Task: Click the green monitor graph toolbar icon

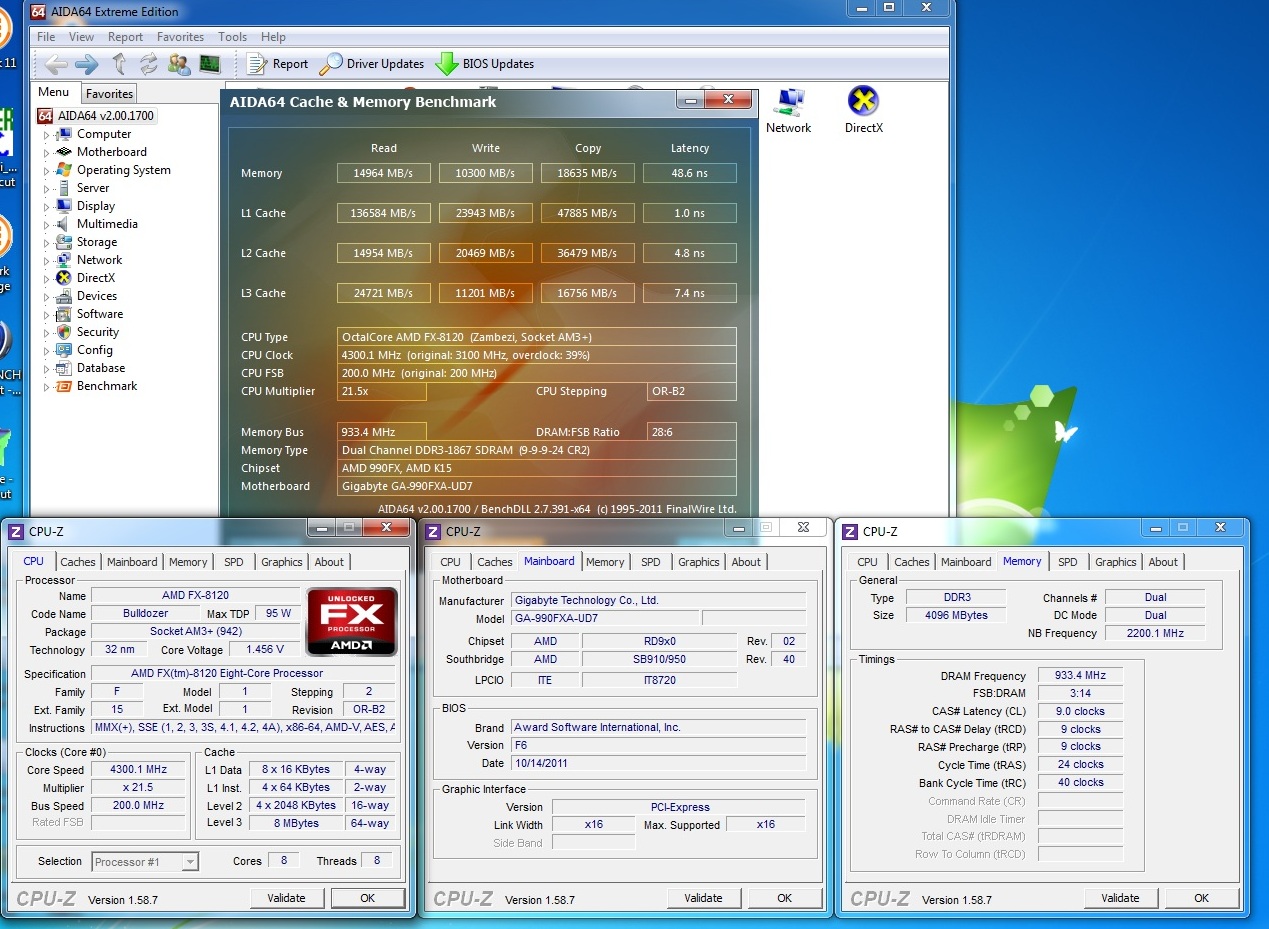Action: (x=209, y=64)
